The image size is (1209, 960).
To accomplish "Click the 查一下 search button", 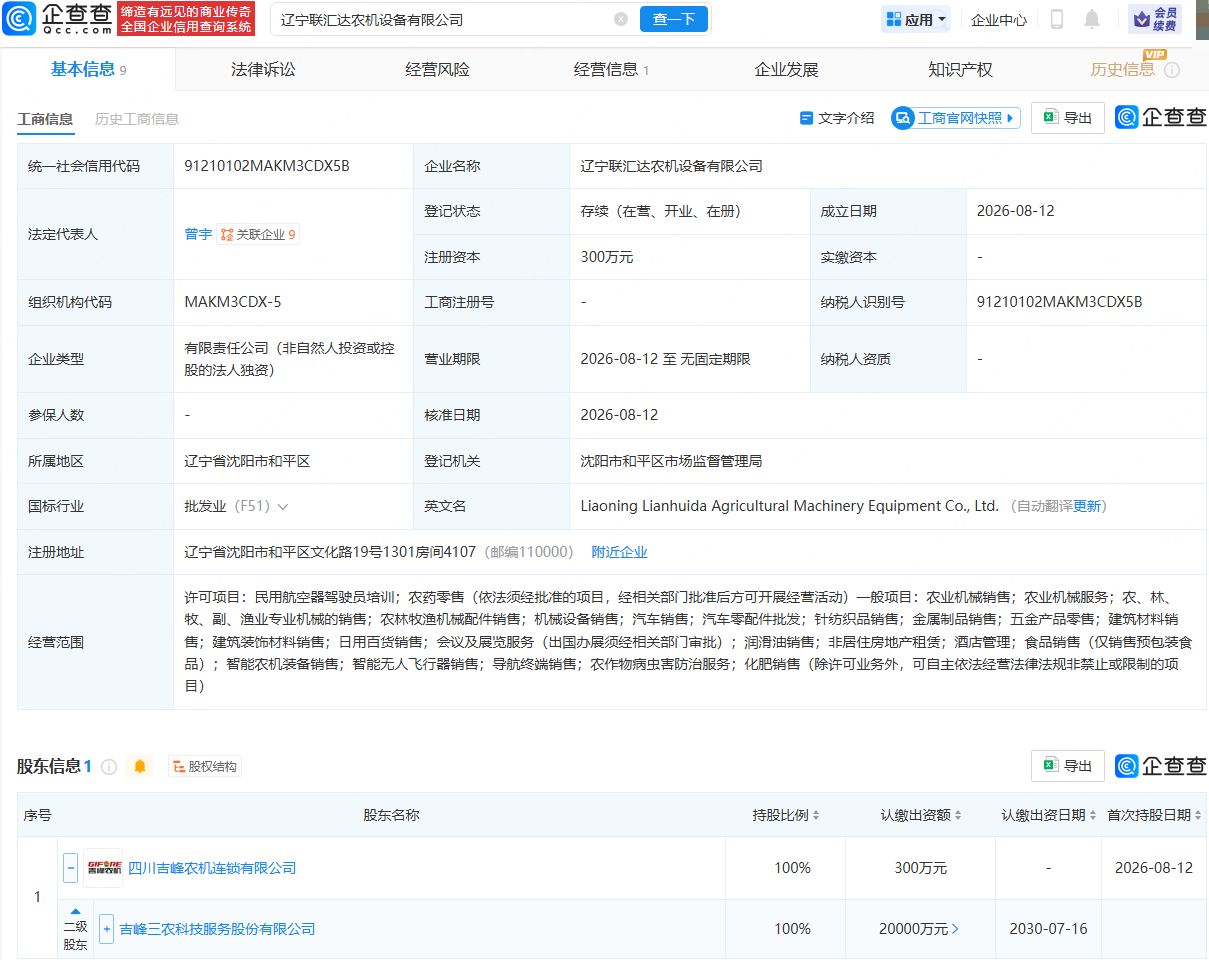I will pos(674,19).
